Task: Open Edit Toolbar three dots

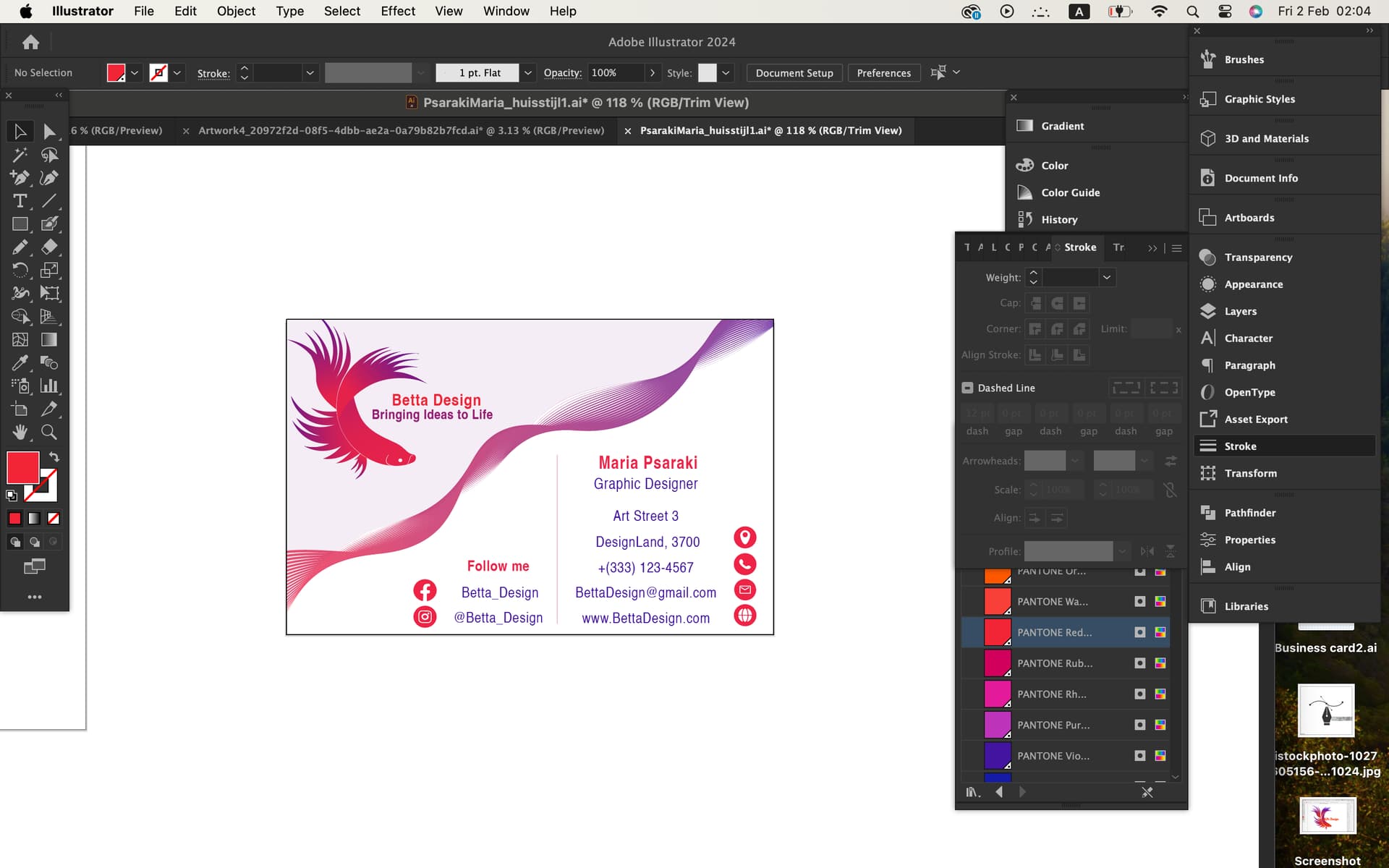Action: point(35,597)
